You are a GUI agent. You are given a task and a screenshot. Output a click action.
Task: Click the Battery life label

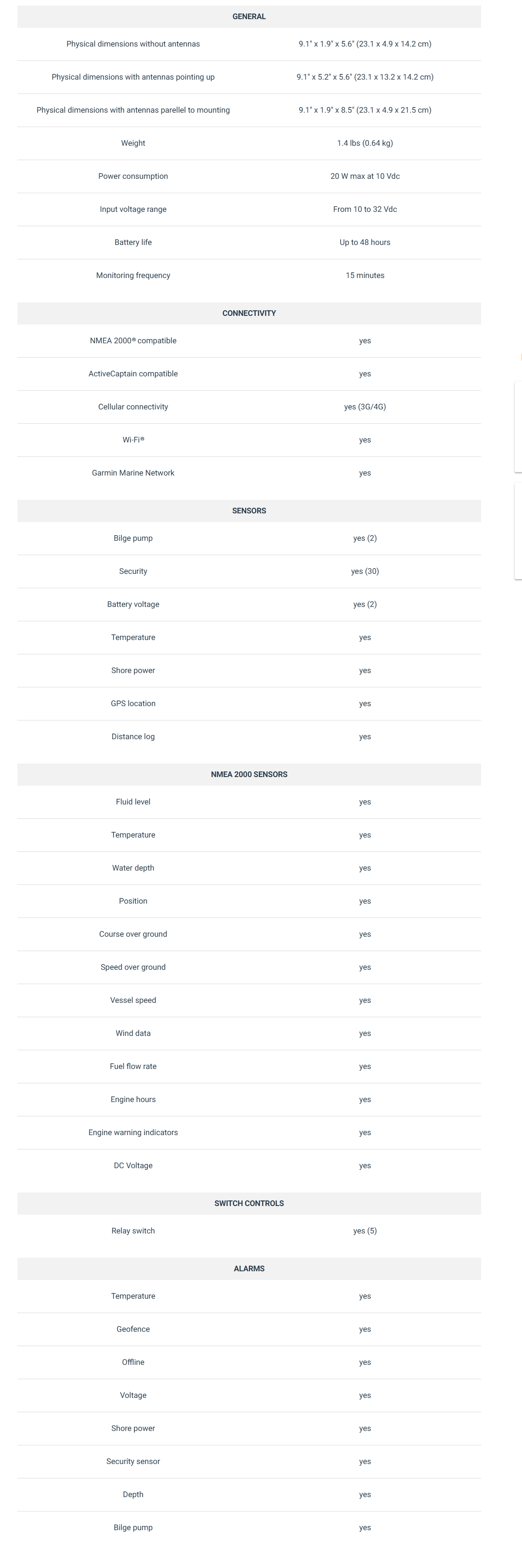[133, 242]
